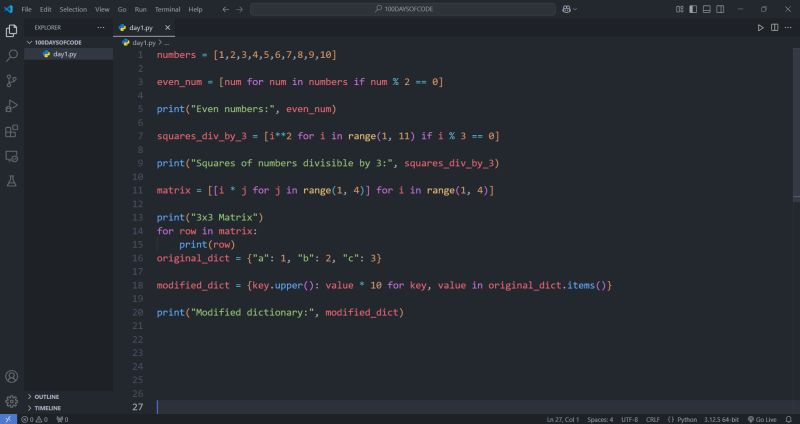This screenshot has width=800, height=424.
Task: Open the Extensions view
Action: point(12,131)
